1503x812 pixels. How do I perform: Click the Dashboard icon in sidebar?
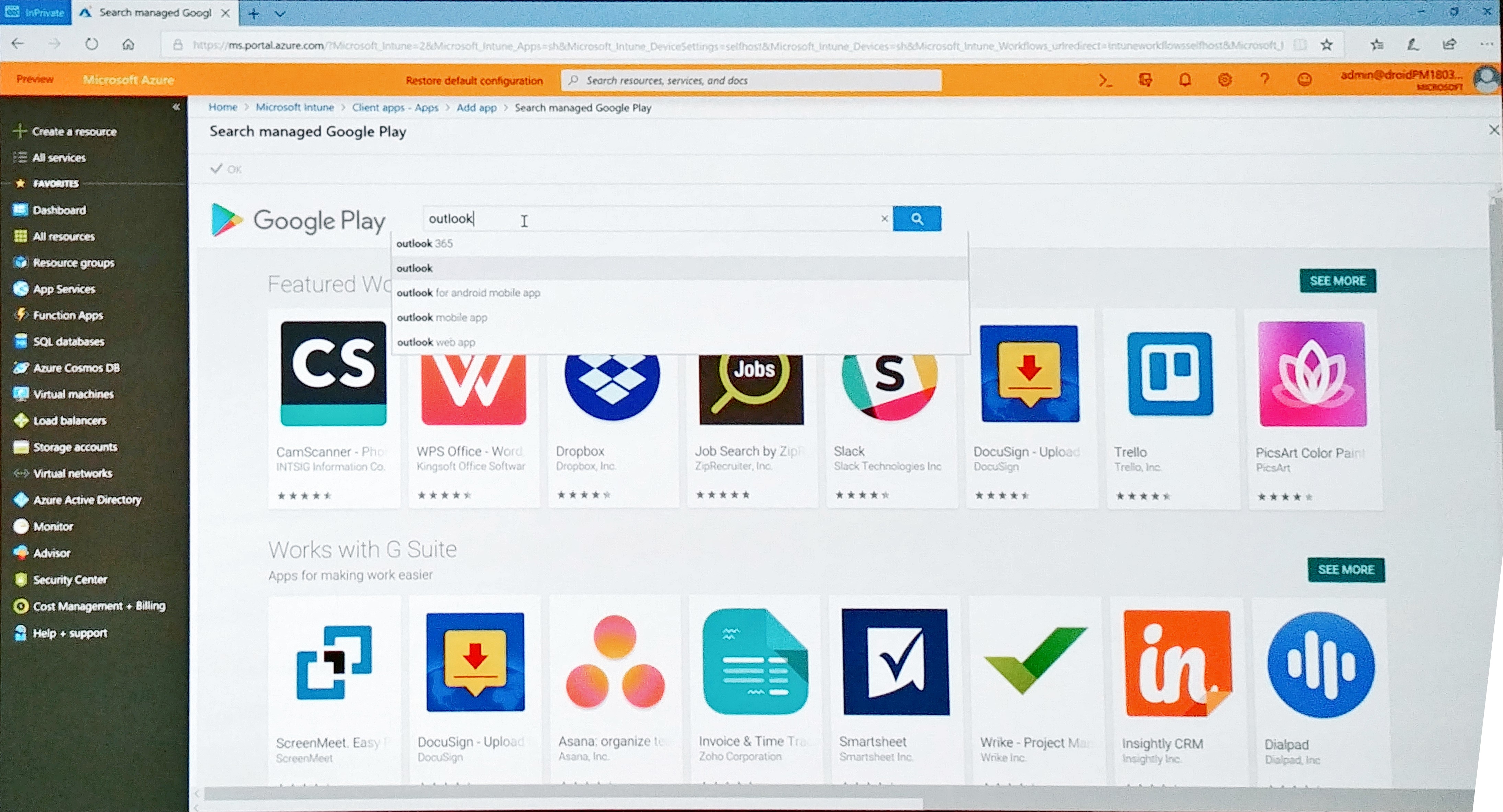(x=20, y=210)
